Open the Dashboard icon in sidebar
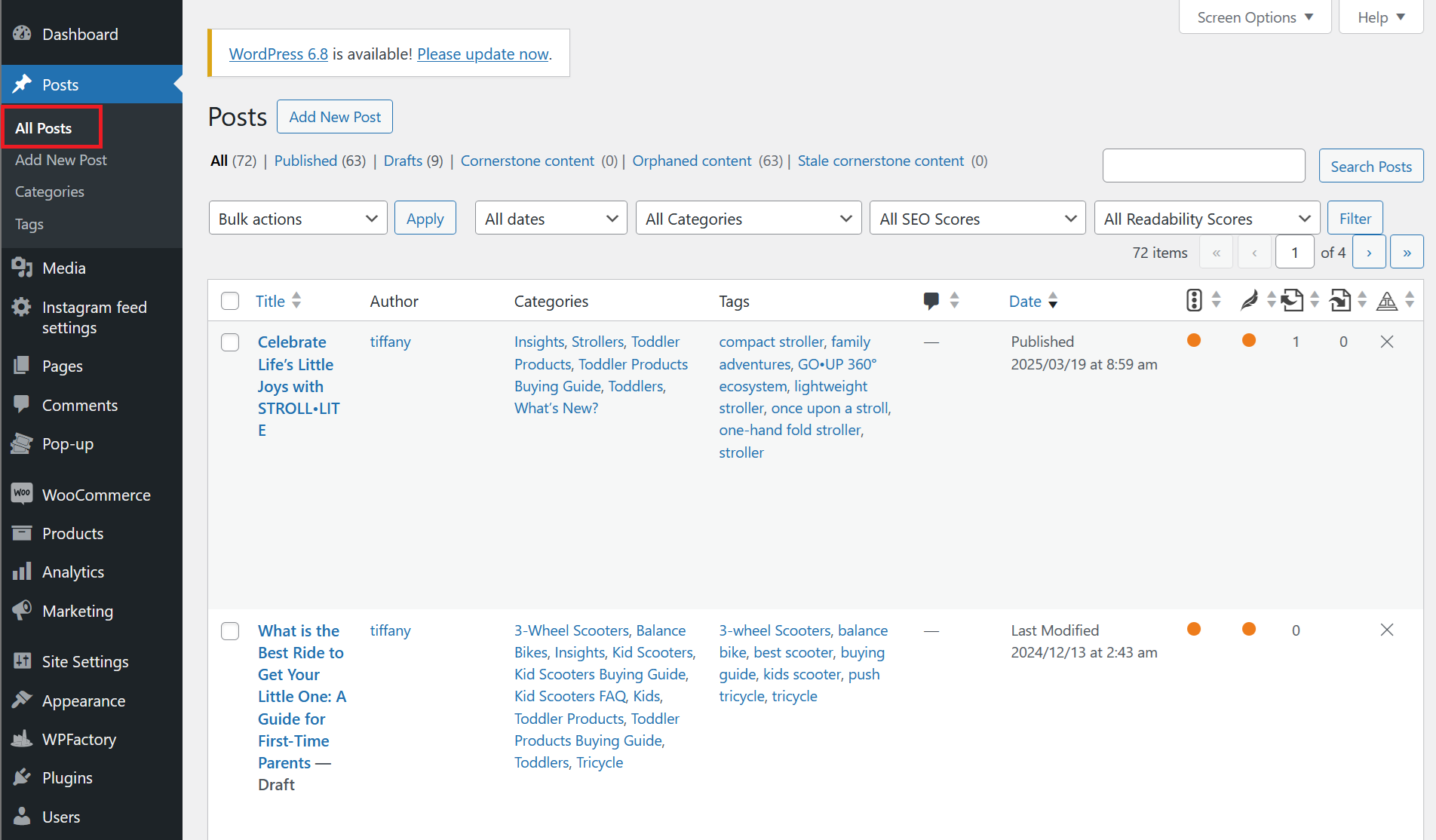This screenshot has width=1436, height=840. tap(22, 33)
